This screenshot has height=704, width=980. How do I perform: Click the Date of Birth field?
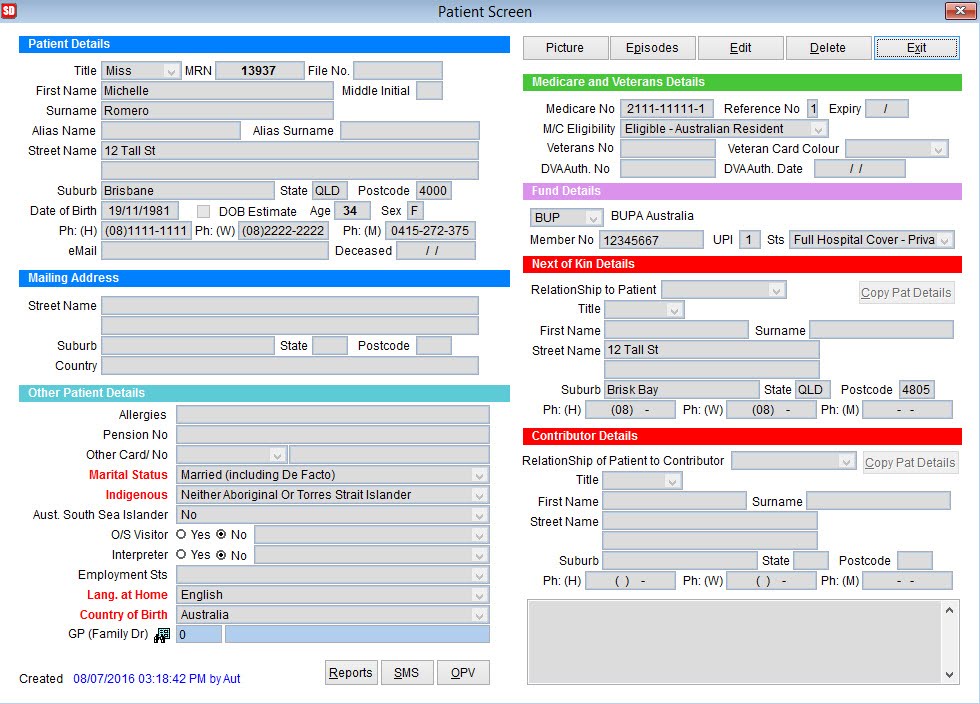coord(141,211)
